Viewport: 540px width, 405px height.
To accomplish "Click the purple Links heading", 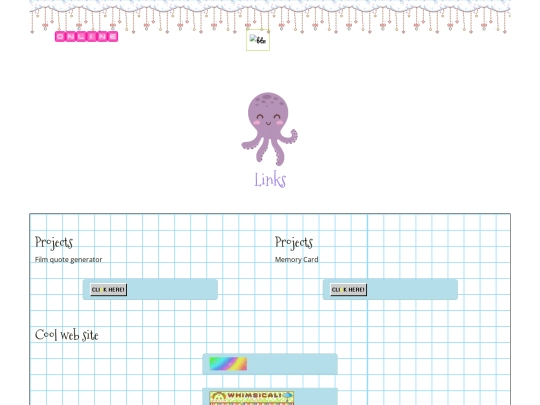I will pos(270,180).
